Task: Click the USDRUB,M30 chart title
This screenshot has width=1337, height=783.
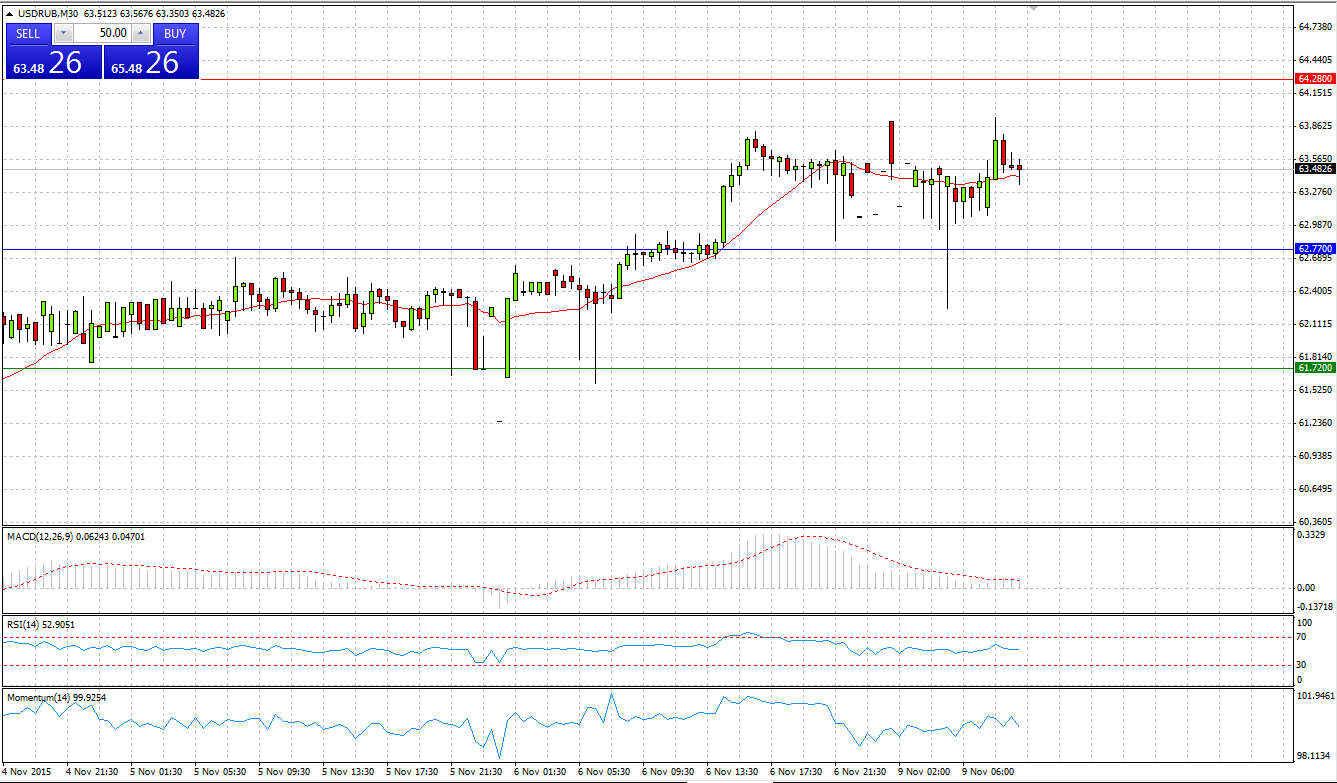Action: (48, 13)
